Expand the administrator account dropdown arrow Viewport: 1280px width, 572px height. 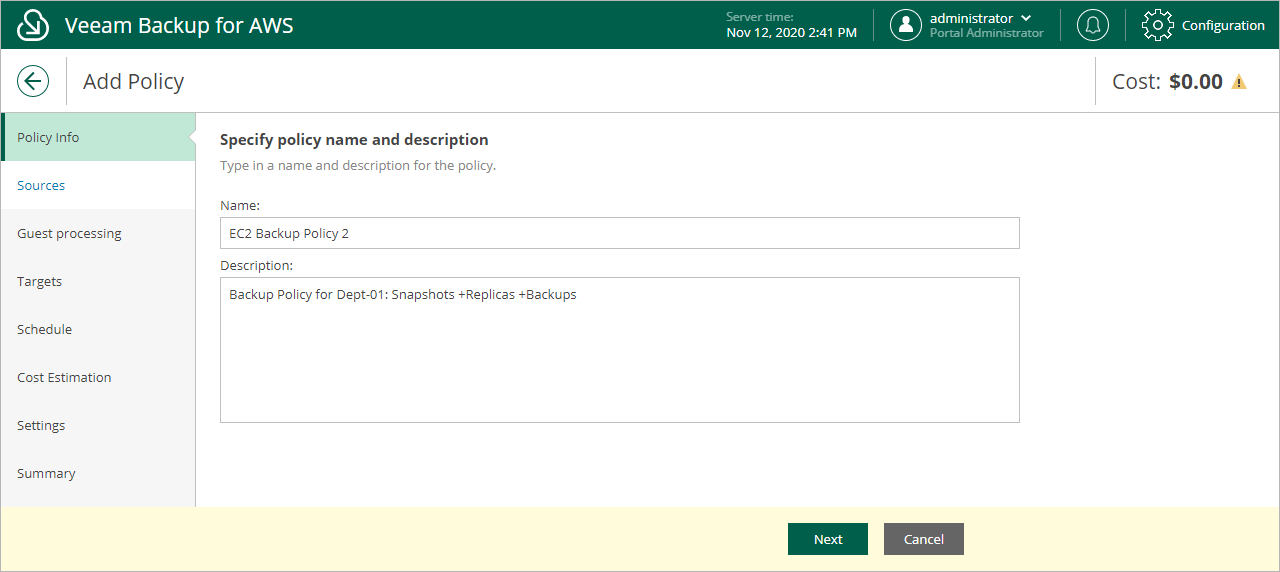[x=1026, y=18]
